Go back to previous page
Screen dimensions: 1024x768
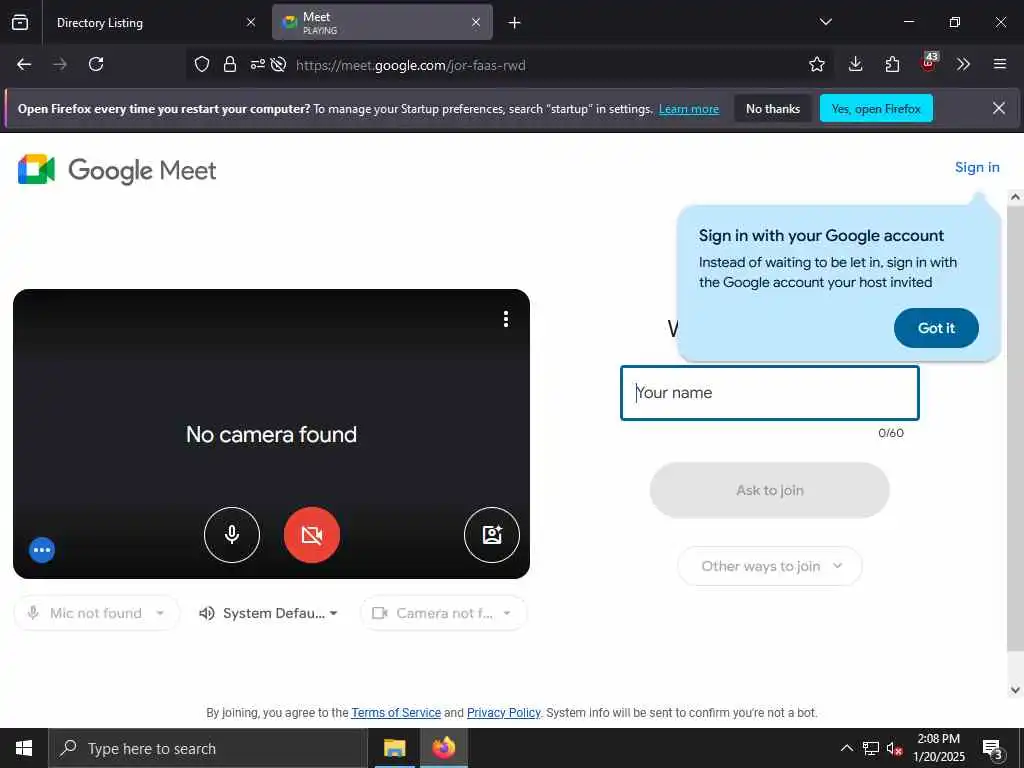click(24, 65)
